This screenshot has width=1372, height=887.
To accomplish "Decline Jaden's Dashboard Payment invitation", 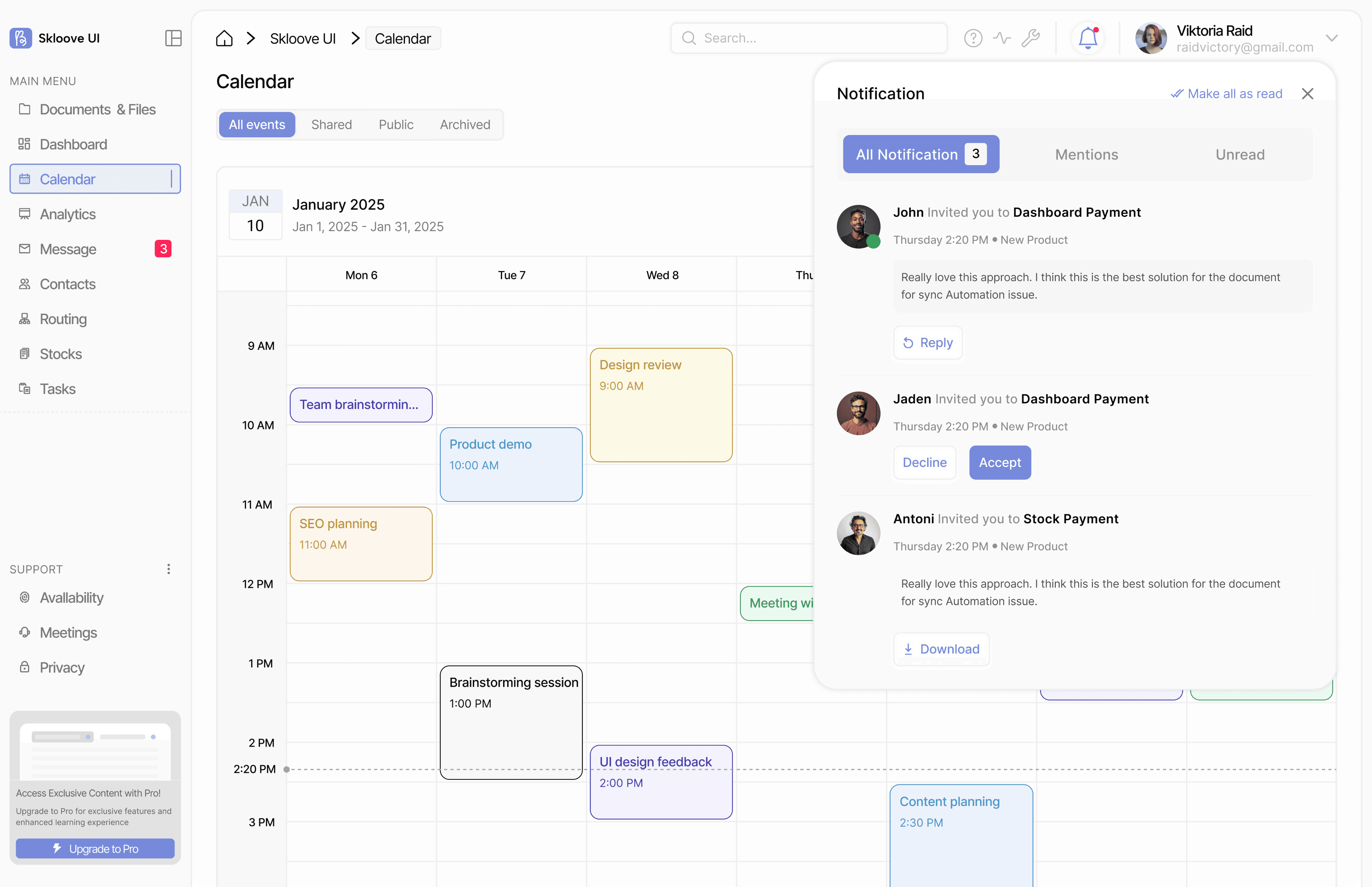I will [924, 463].
